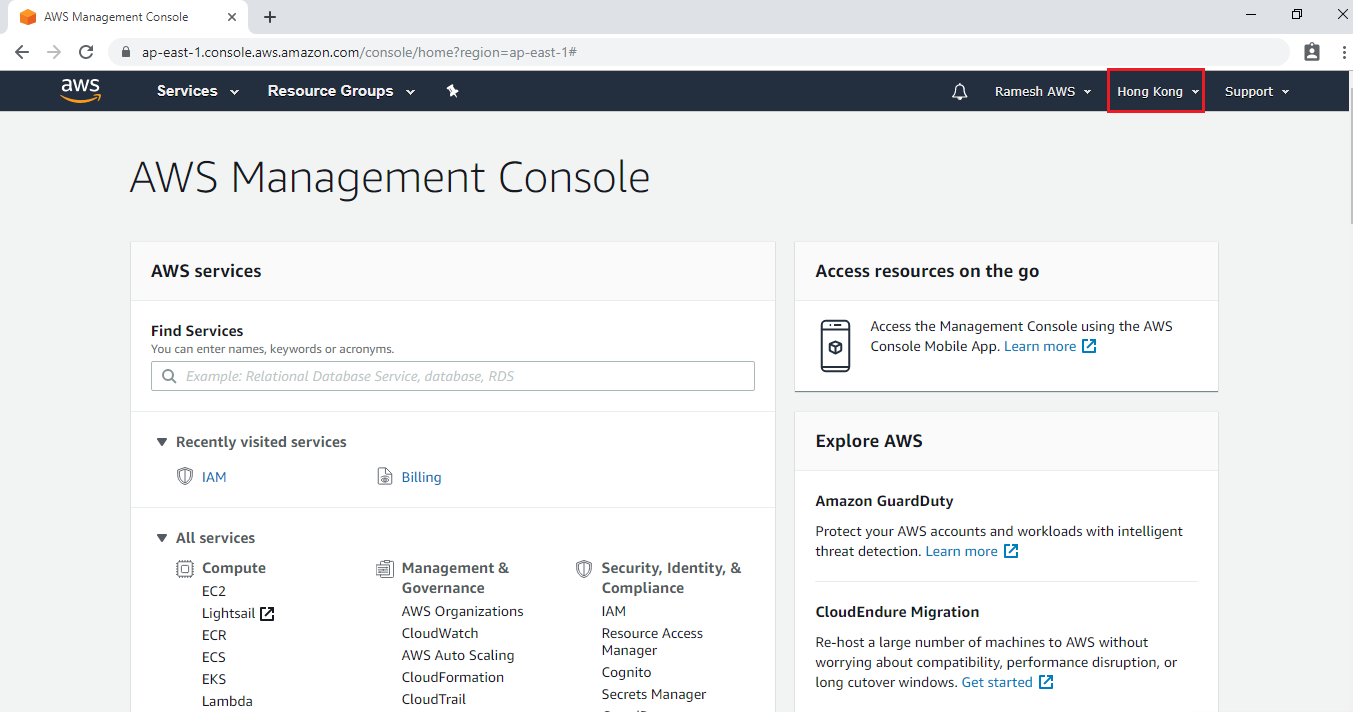Open the EKS service
This screenshot has height=712, width=1353.
coord(214,679)
